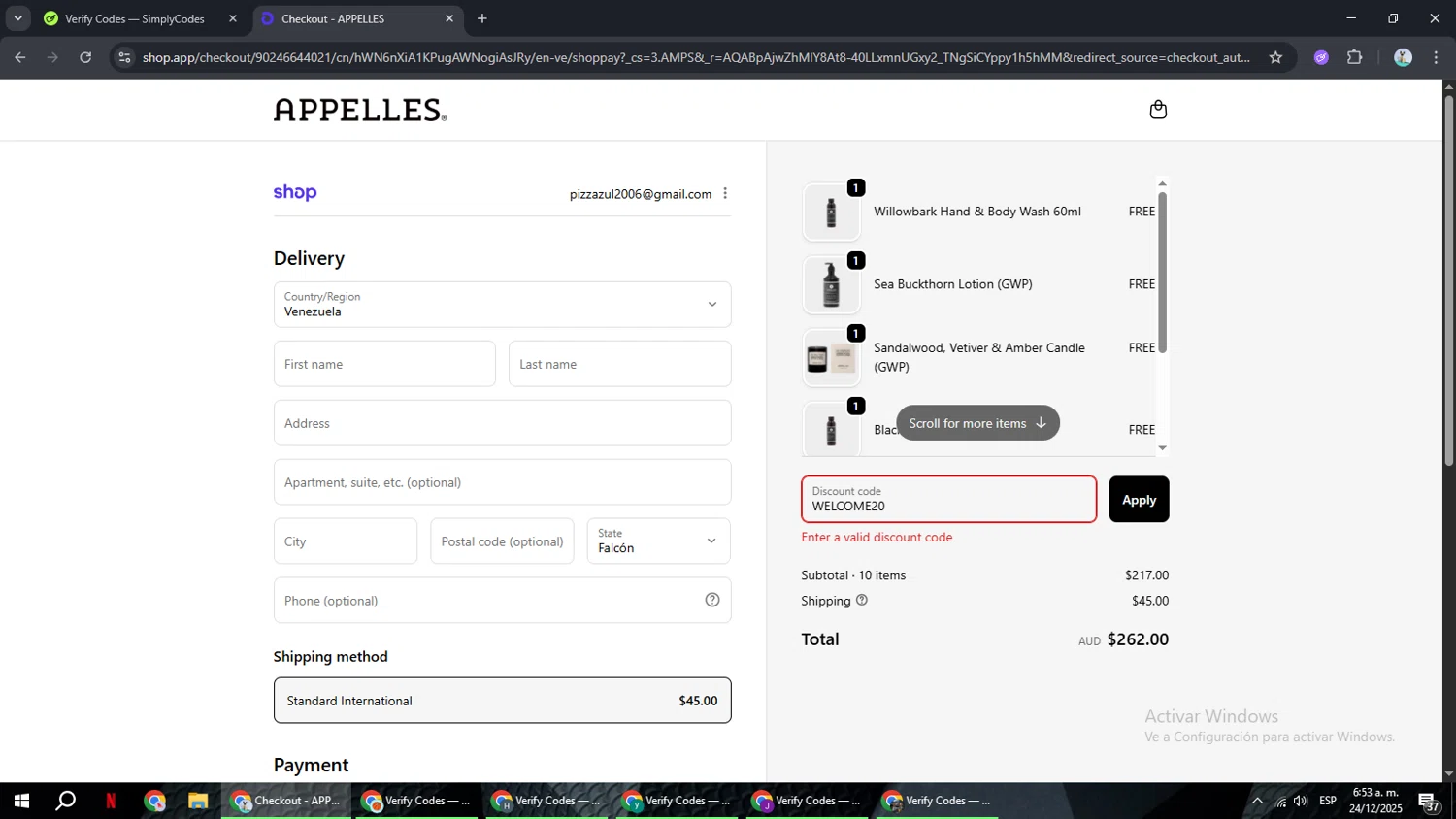Click the page vertical scrollbar
The width and height of the screenshot is (1456, 819).
(1448, 281)
